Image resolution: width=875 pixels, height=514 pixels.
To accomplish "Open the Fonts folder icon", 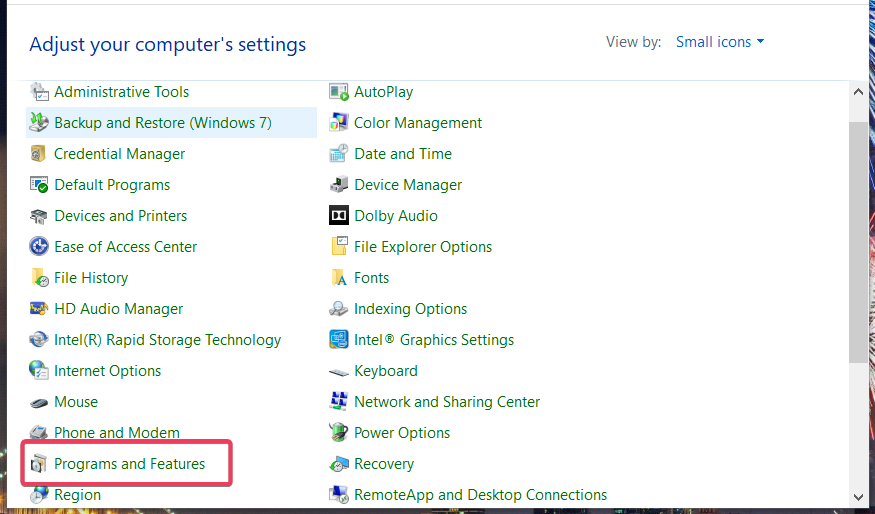I will (339, 277).
